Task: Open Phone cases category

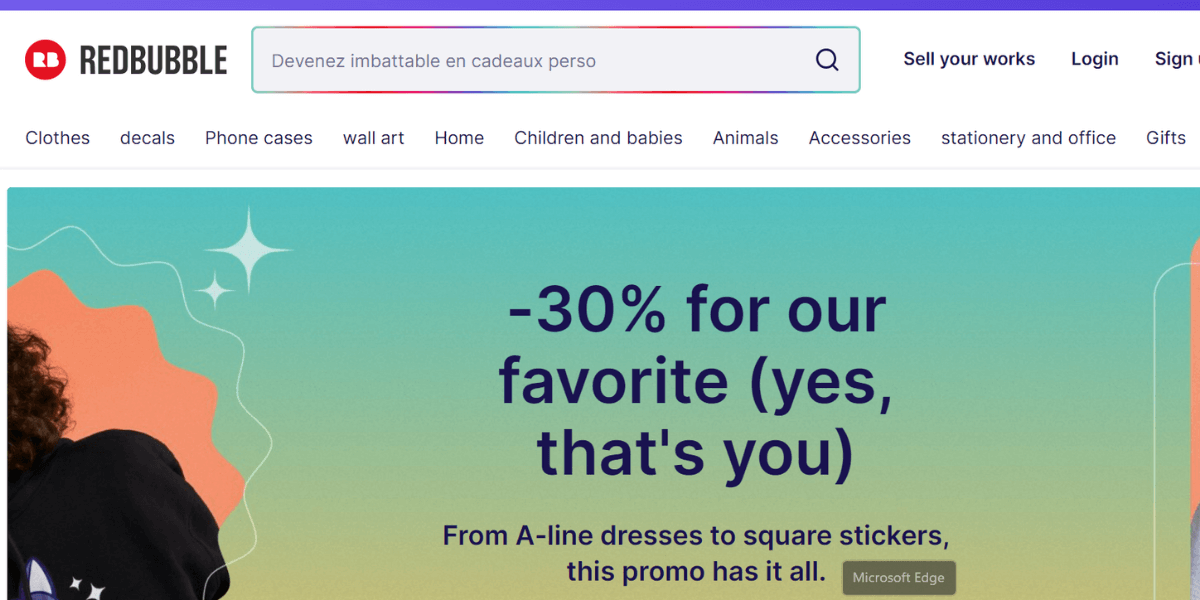Action: click(x=258, y=138)
